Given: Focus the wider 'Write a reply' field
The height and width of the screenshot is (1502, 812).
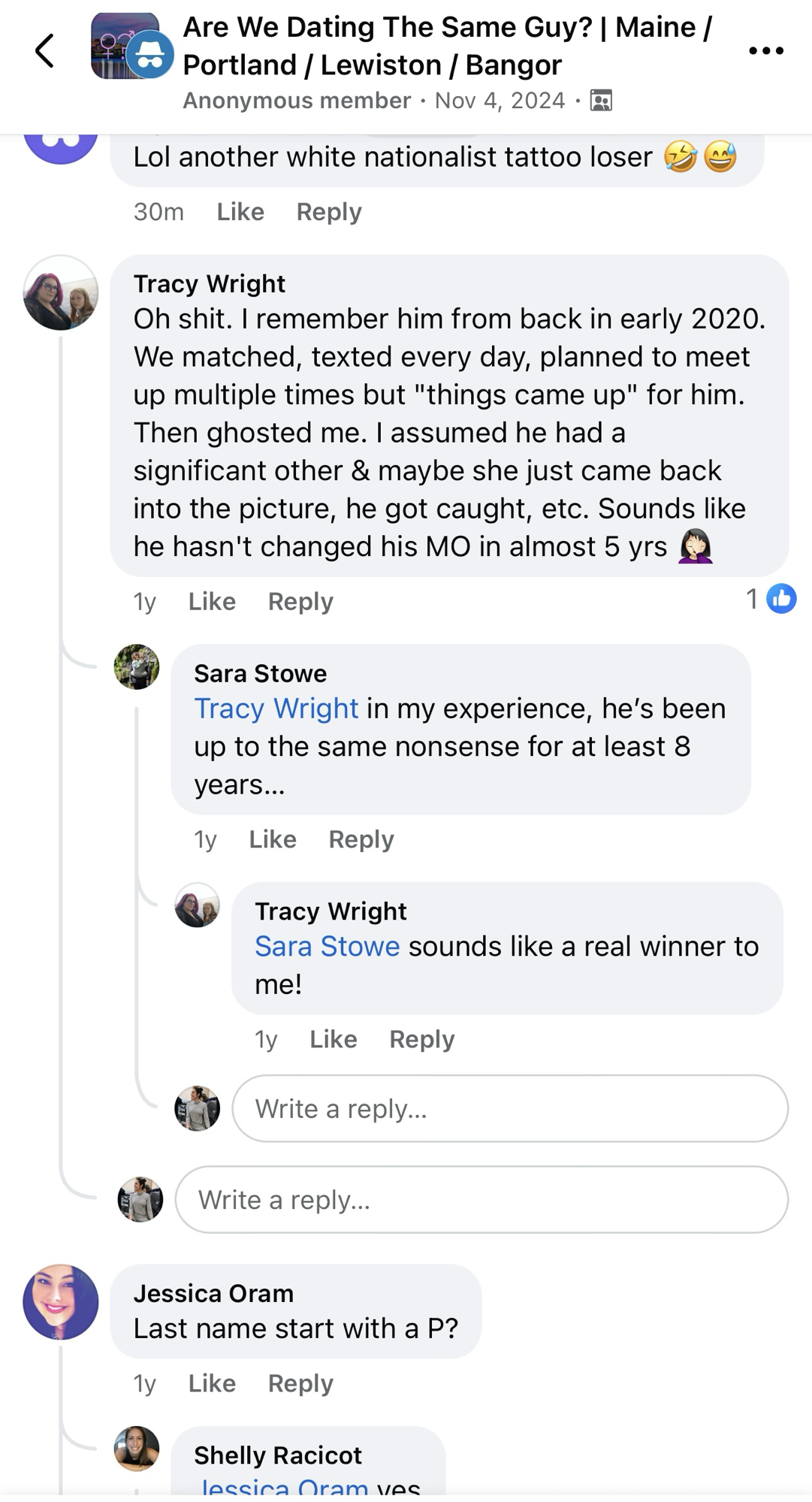Looking at the screenshot, I should click(x=481, y=1200).
